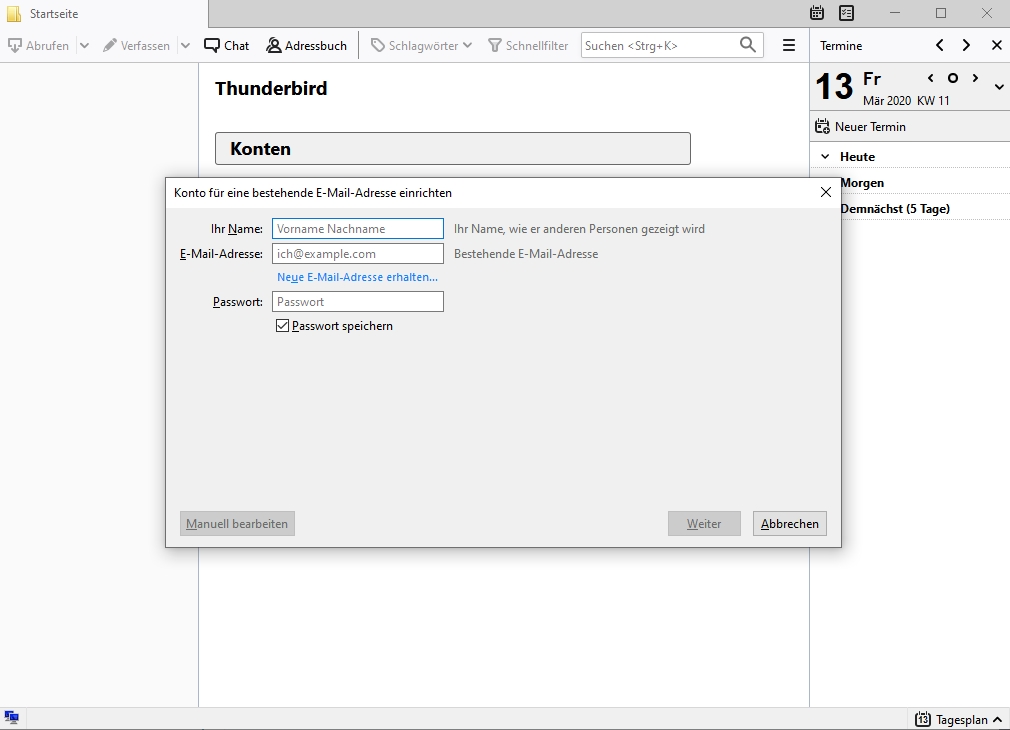The width and height of the screenshot is (1010, 730).
Task: Open the tasks tab icon in title bar
Action: tap(846, 13)
